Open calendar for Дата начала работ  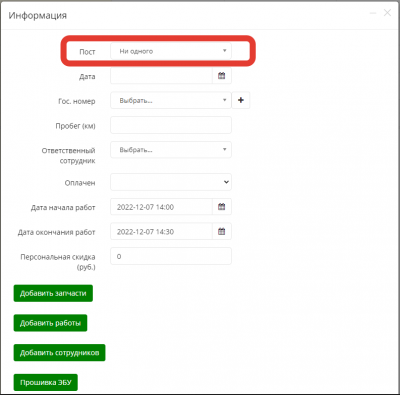[222, 207]
